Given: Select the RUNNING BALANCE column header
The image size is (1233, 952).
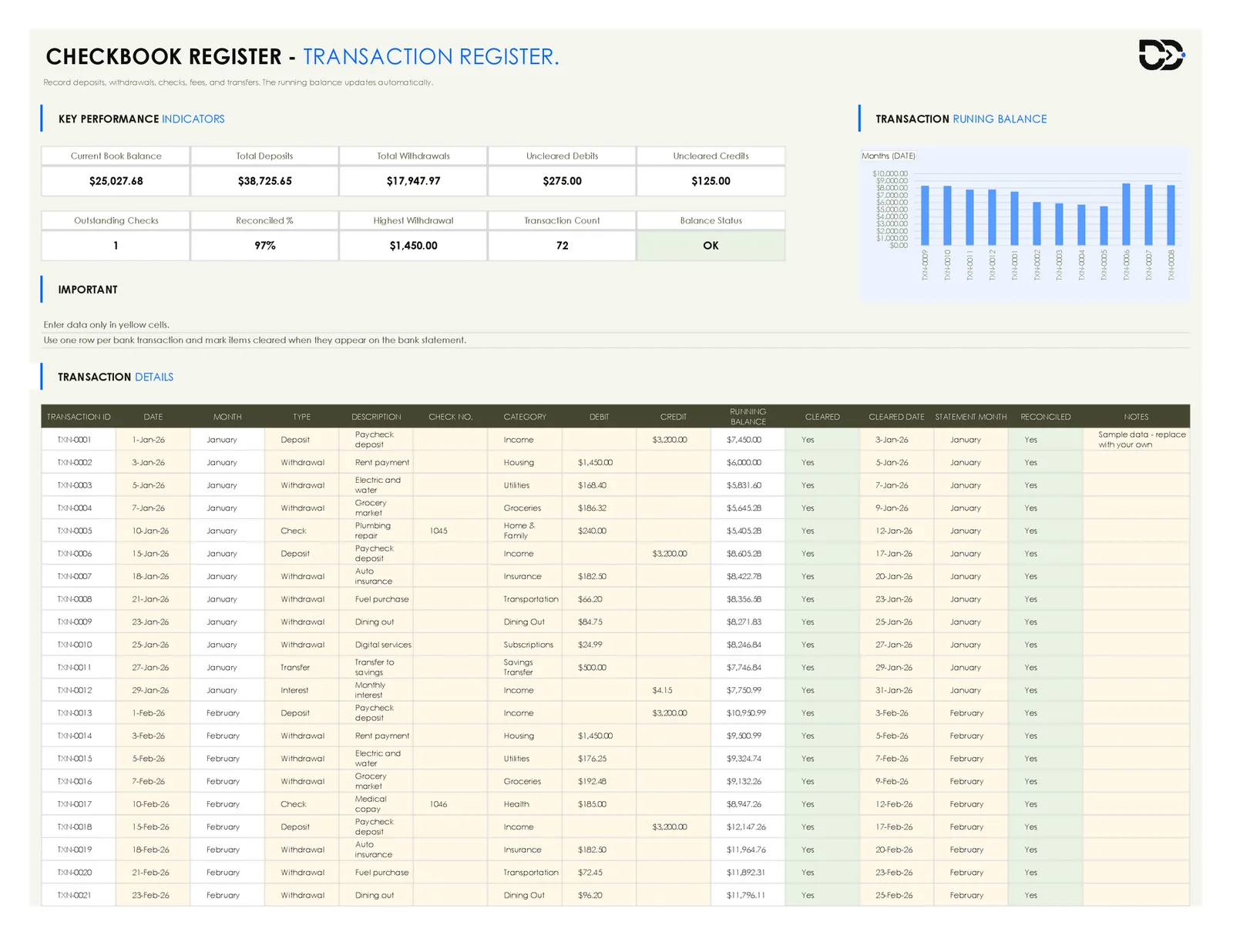Looking at the screenshot, I should coord(748,417).
